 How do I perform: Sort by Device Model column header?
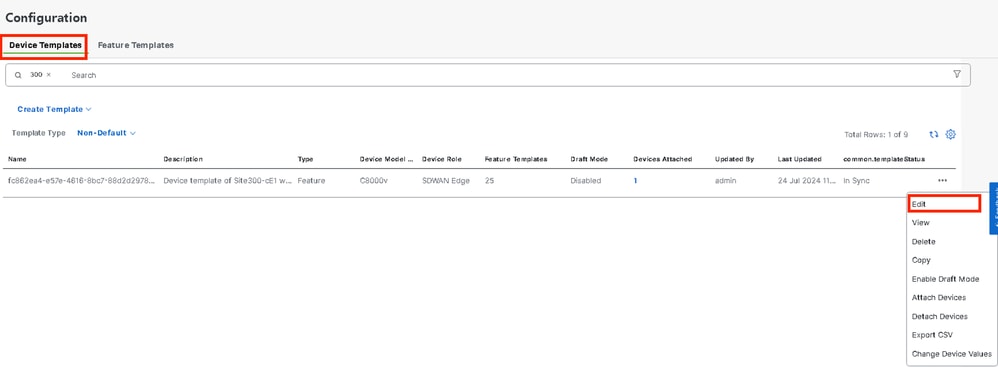click(386, 159)
